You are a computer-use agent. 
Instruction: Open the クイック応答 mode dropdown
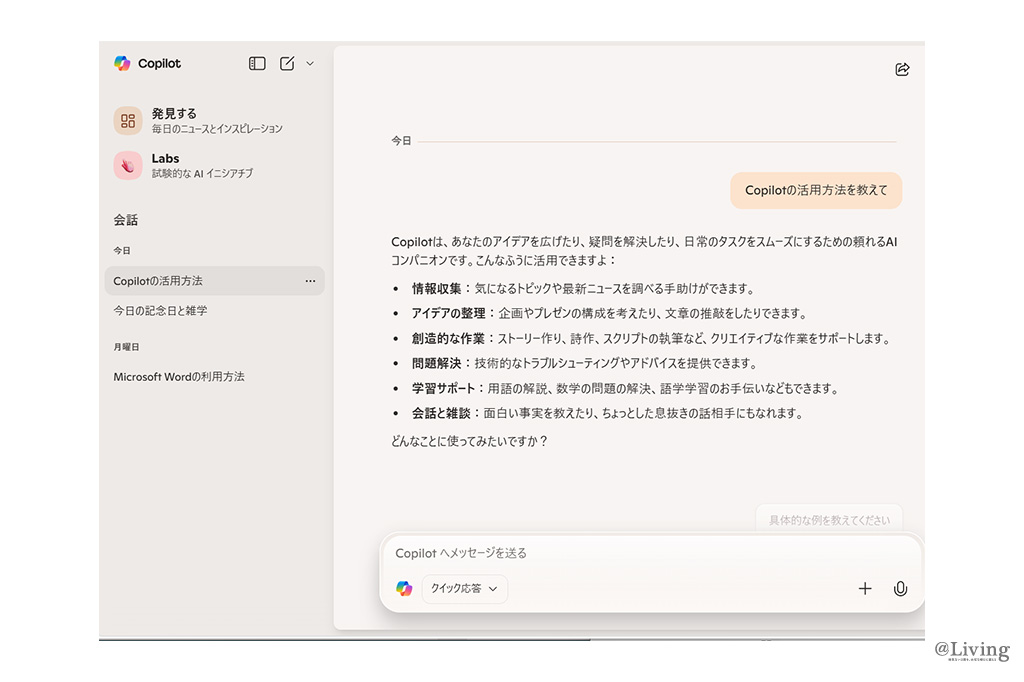[x=464, y=589]
